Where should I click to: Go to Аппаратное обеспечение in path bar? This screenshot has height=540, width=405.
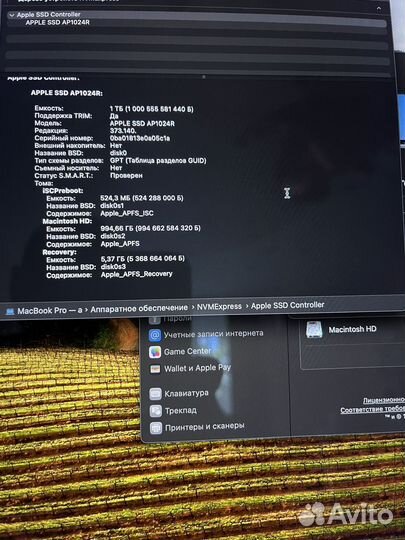[139, 308]
